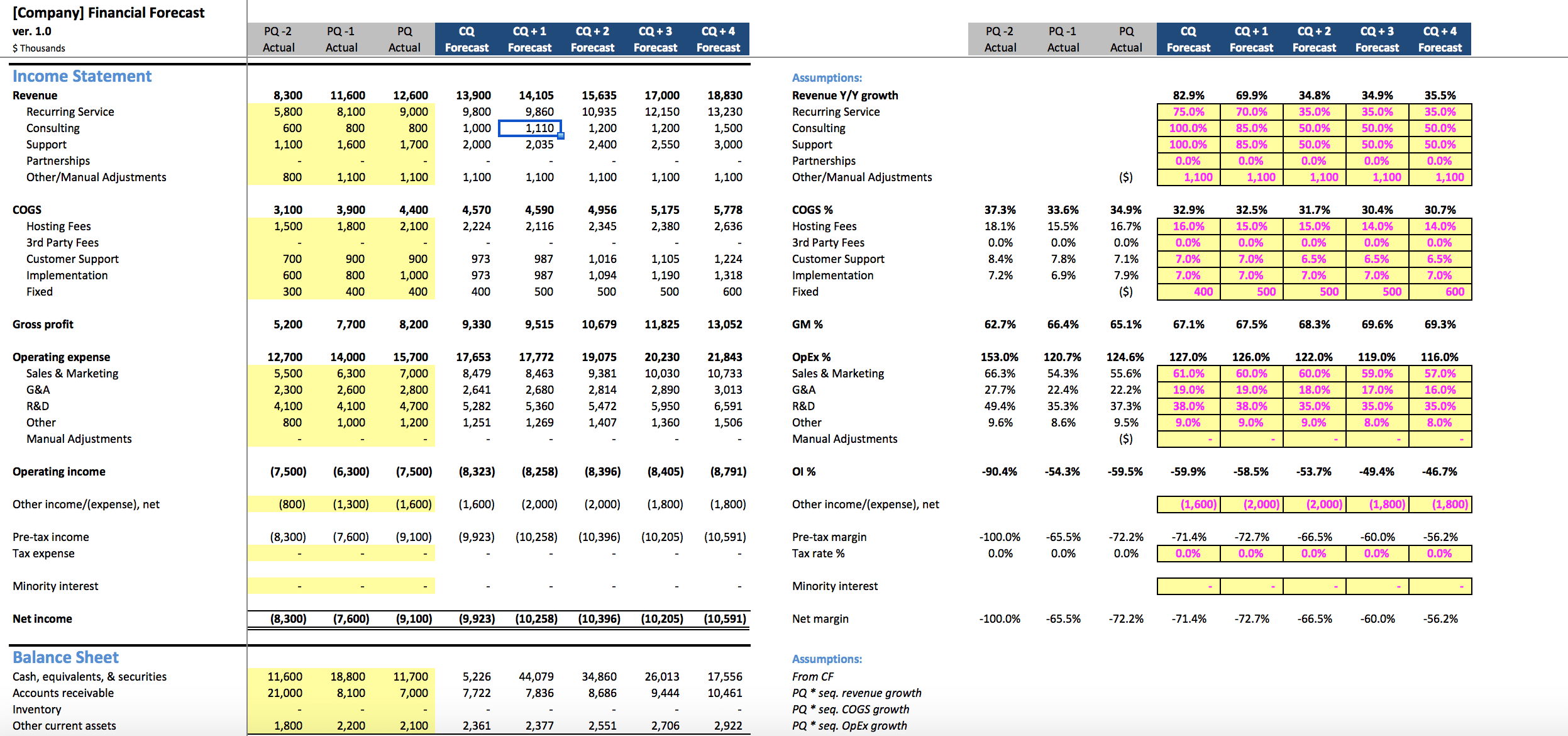Screen dimensions: 1568x736
Task: Click Fixed COGS CQ+4 assumption 600
Action: coord(1440,292)
